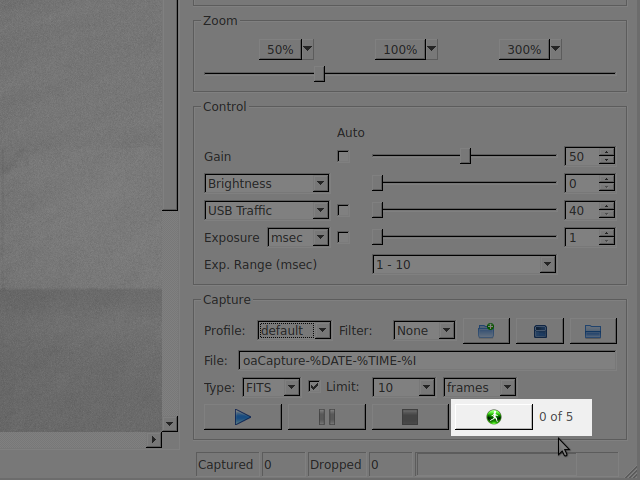Screen dimensions: 640x480
Task: Open the Filter None dropdown
Action: tap(447, 330)
